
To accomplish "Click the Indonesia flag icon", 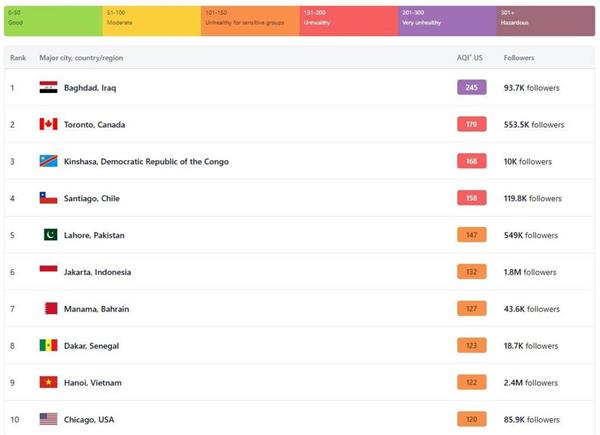I will [x=48, y=269].
